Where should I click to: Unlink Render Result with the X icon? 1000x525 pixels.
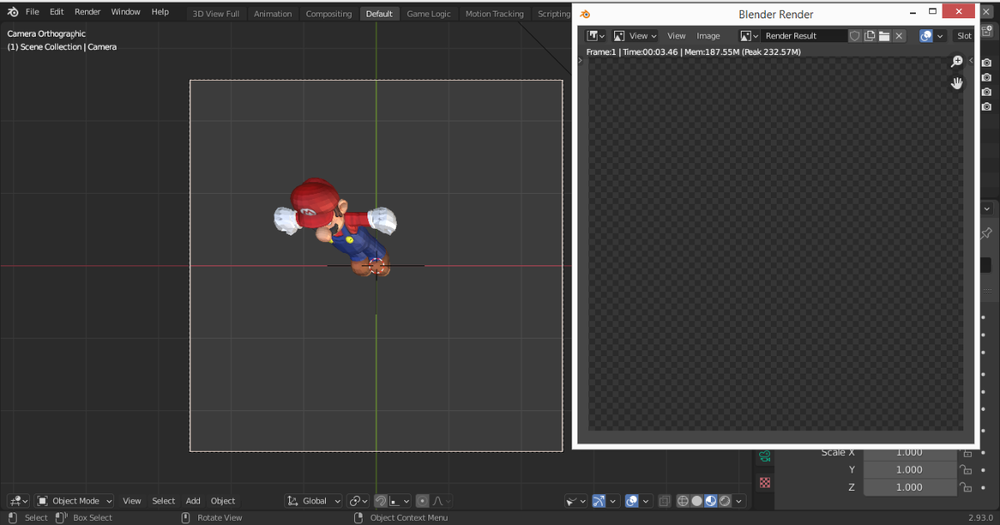pos(899,36)
